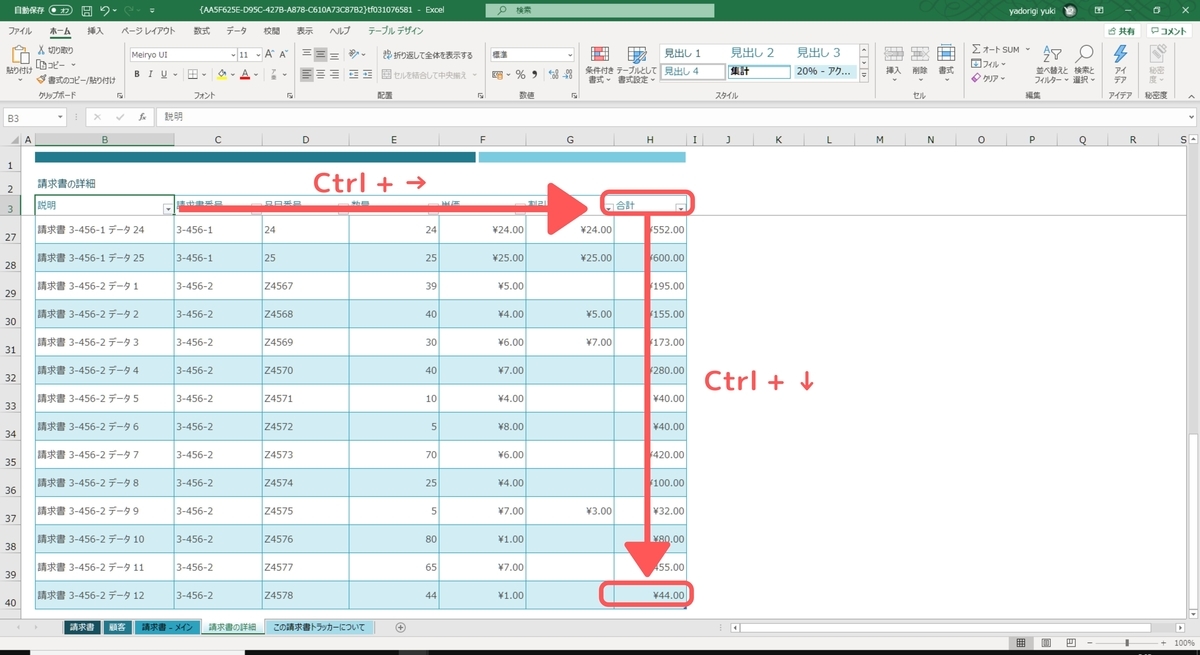Image resolution: width=1200 pixels, height=655 pixels.
Task: Click the AutoSum (オート SUM) sigma icon
Action: (x=976, y=49)
